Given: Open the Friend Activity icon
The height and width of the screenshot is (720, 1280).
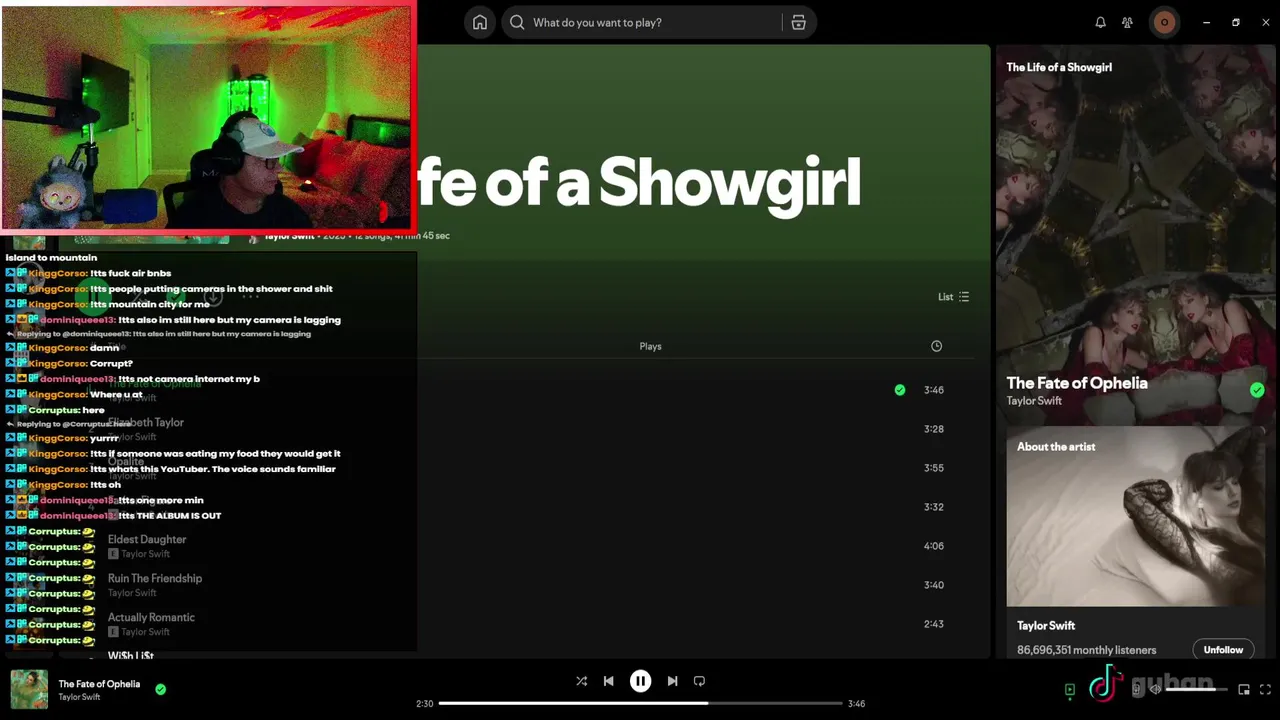Looking at the screenshot, I should pyautogui.click(x=1127, y=22).
